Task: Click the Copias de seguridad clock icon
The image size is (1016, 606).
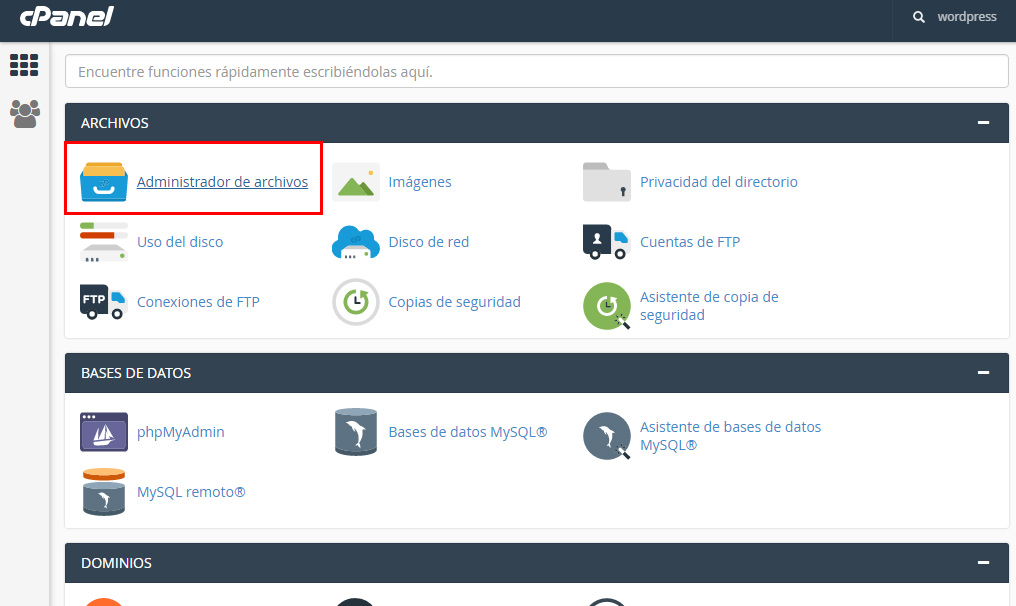Action: pos(356,302)
